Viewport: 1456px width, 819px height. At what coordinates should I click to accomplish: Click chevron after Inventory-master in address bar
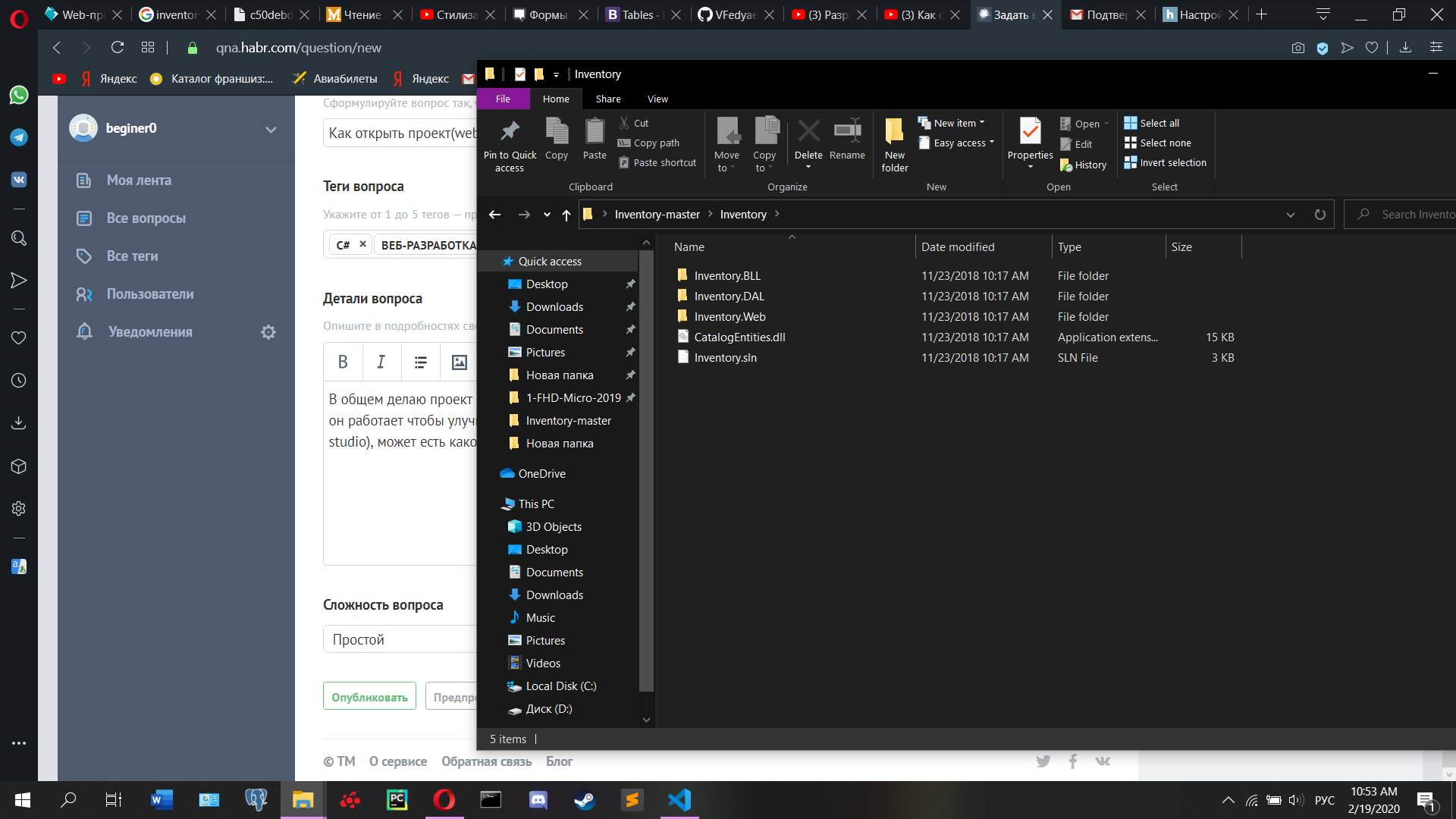[711, 215]
